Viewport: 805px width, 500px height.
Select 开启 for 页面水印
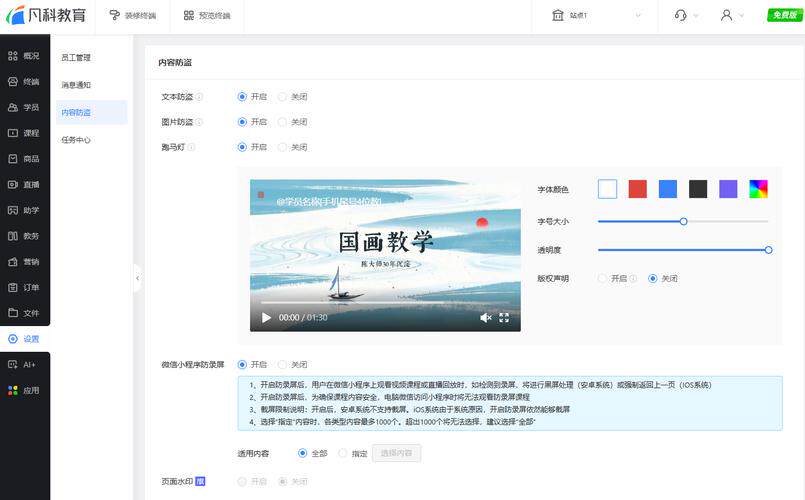(242, 482)
